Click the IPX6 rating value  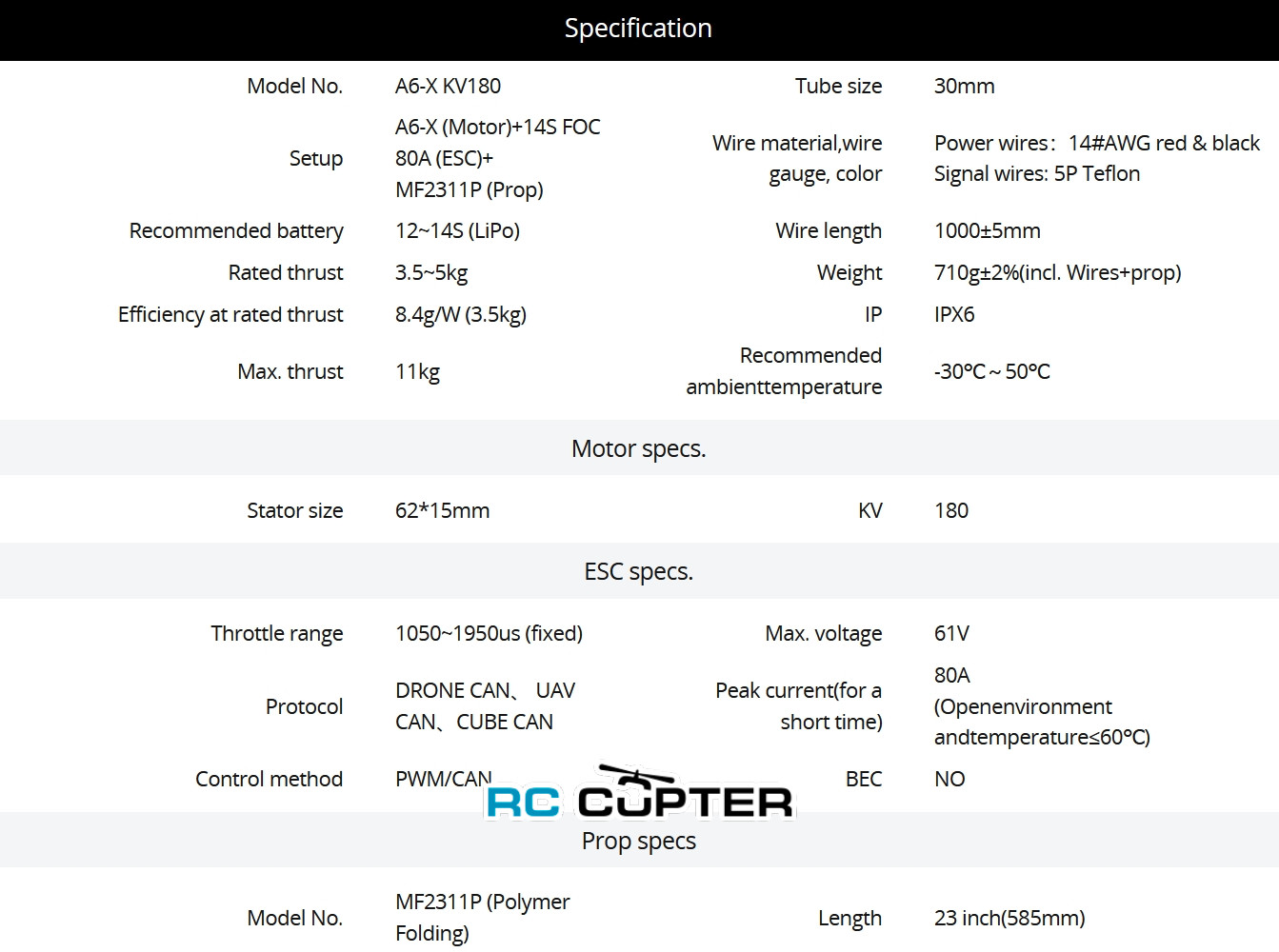click(954, 315)
